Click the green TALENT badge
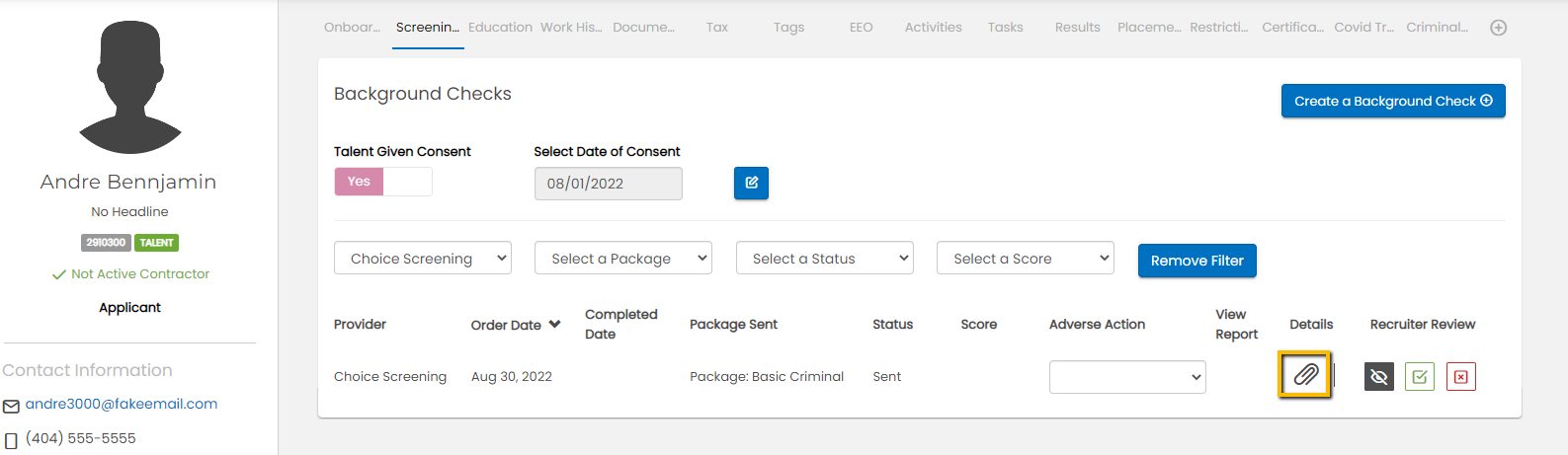Screen dimensions: 1568x455 [x=156, y=243]
